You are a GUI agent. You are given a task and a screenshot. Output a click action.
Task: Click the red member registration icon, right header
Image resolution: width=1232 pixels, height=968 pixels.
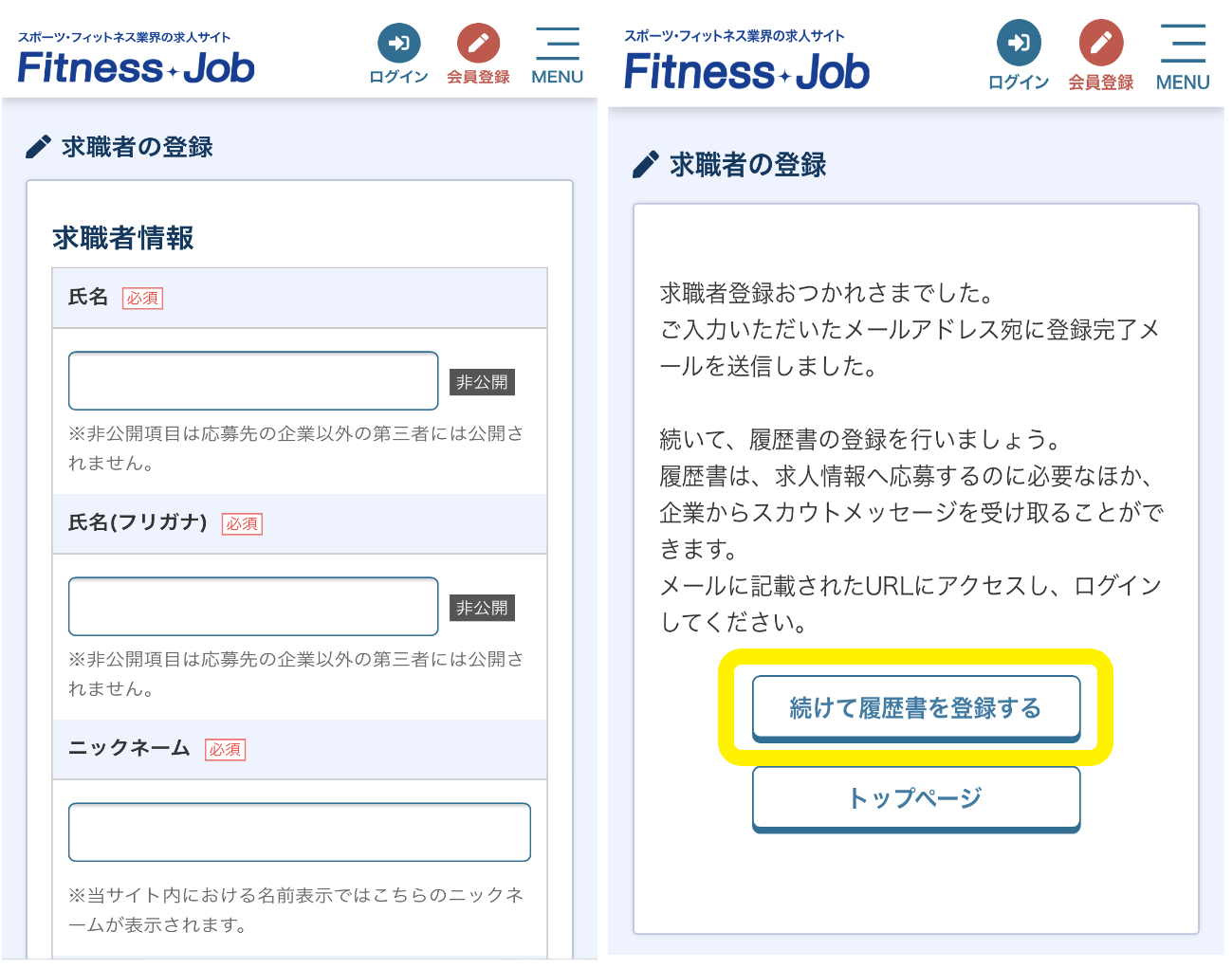pos(1100,44)
